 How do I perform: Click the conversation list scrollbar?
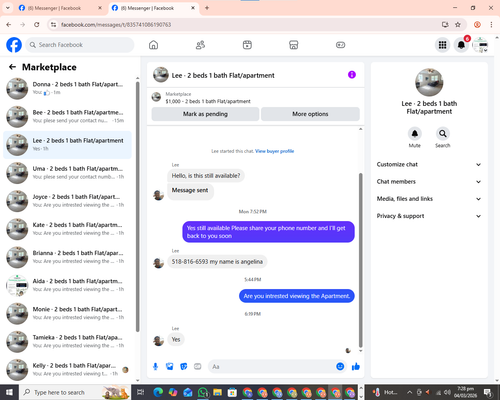138,207
